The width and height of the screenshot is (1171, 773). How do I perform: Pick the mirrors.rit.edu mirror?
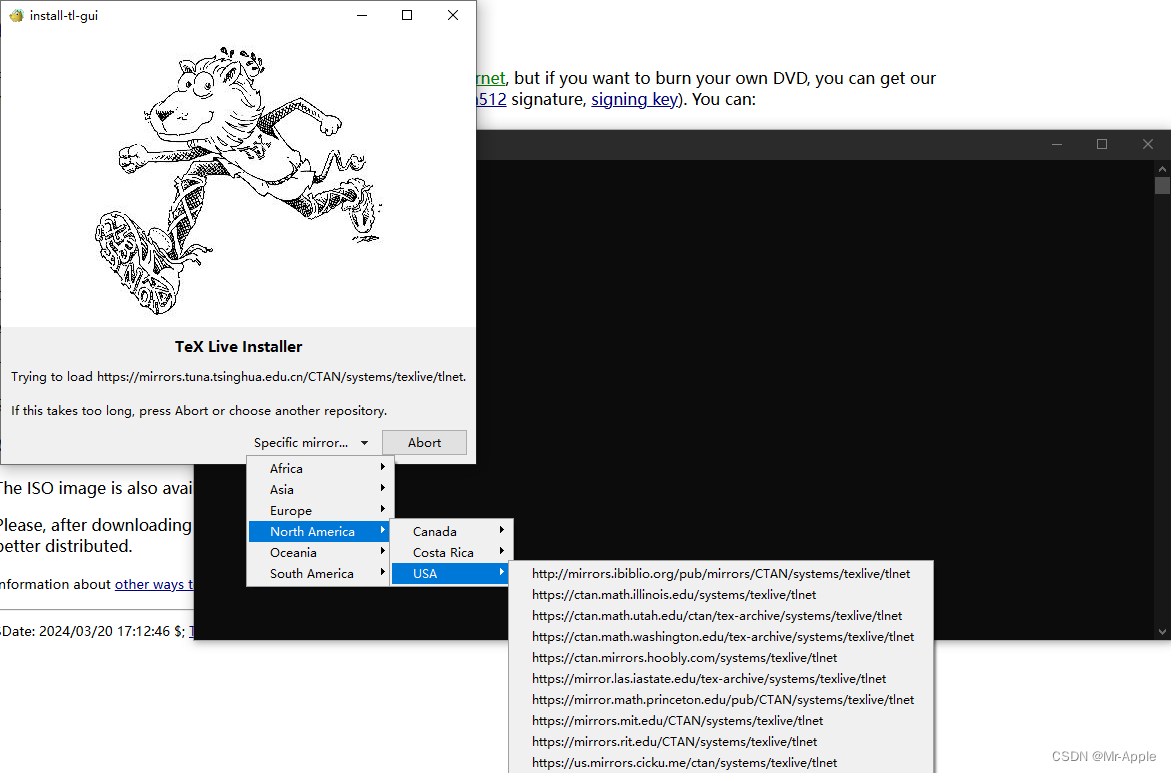pos(674,741)
